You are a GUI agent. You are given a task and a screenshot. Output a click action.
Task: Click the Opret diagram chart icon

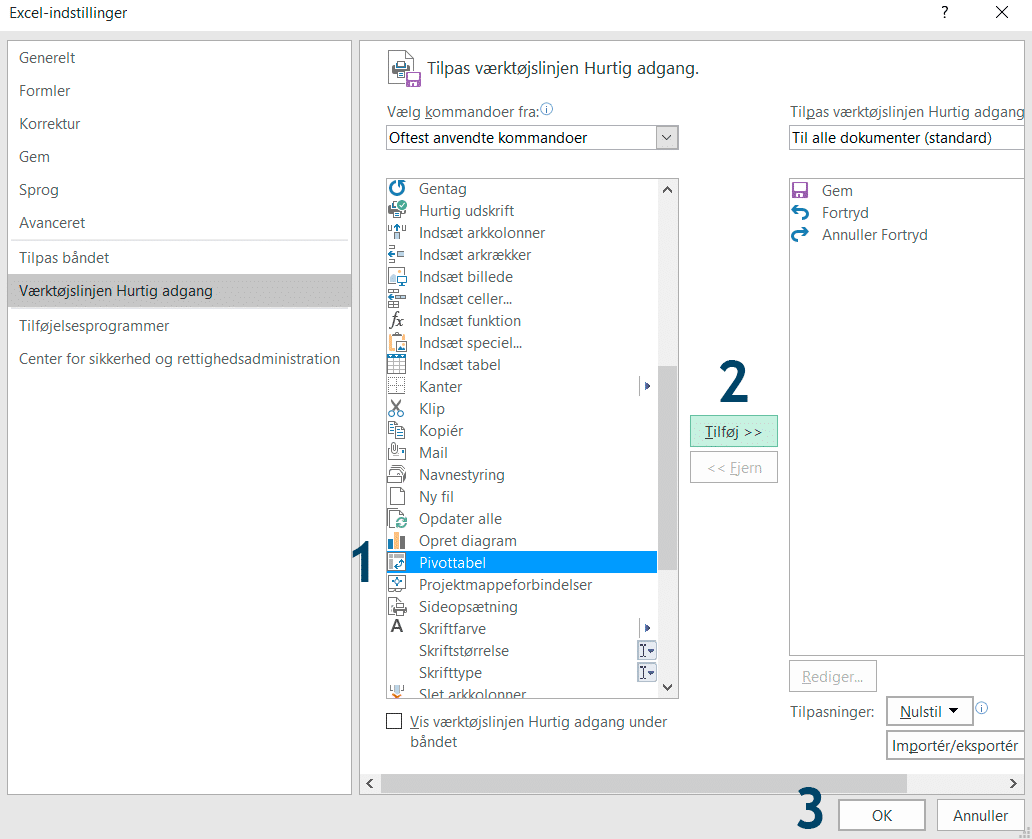[397, 541]
